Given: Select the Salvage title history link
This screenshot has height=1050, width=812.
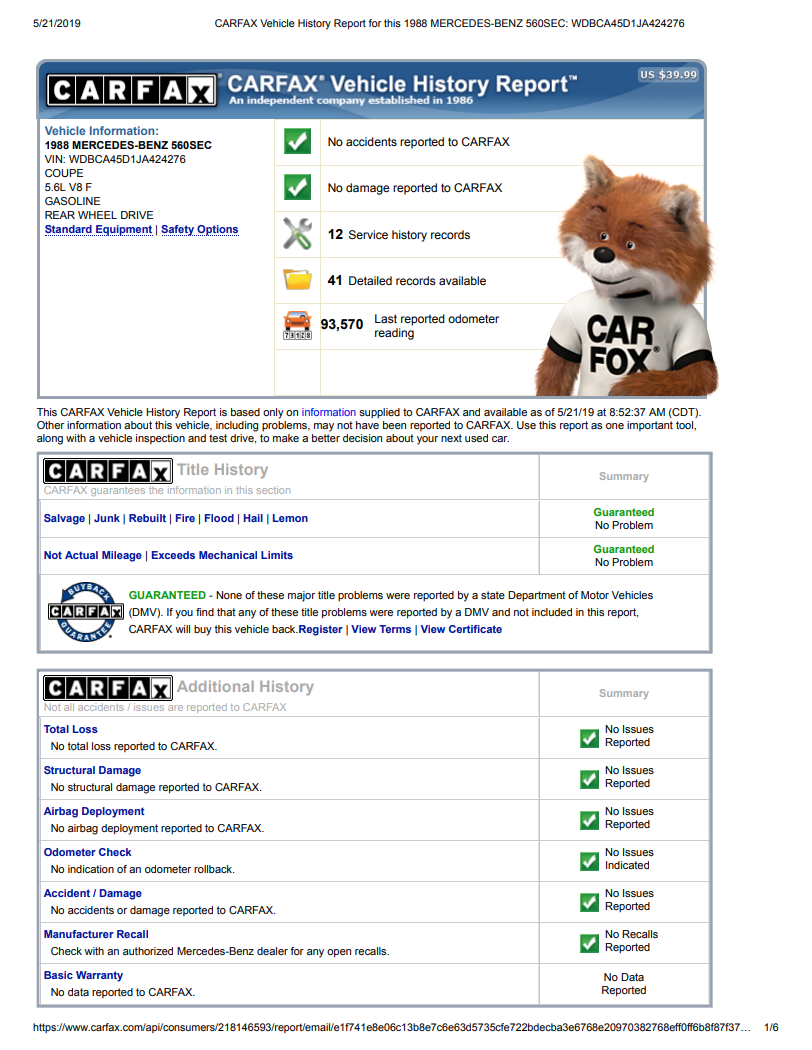Looking at the screenshot, I should (64, 518).
